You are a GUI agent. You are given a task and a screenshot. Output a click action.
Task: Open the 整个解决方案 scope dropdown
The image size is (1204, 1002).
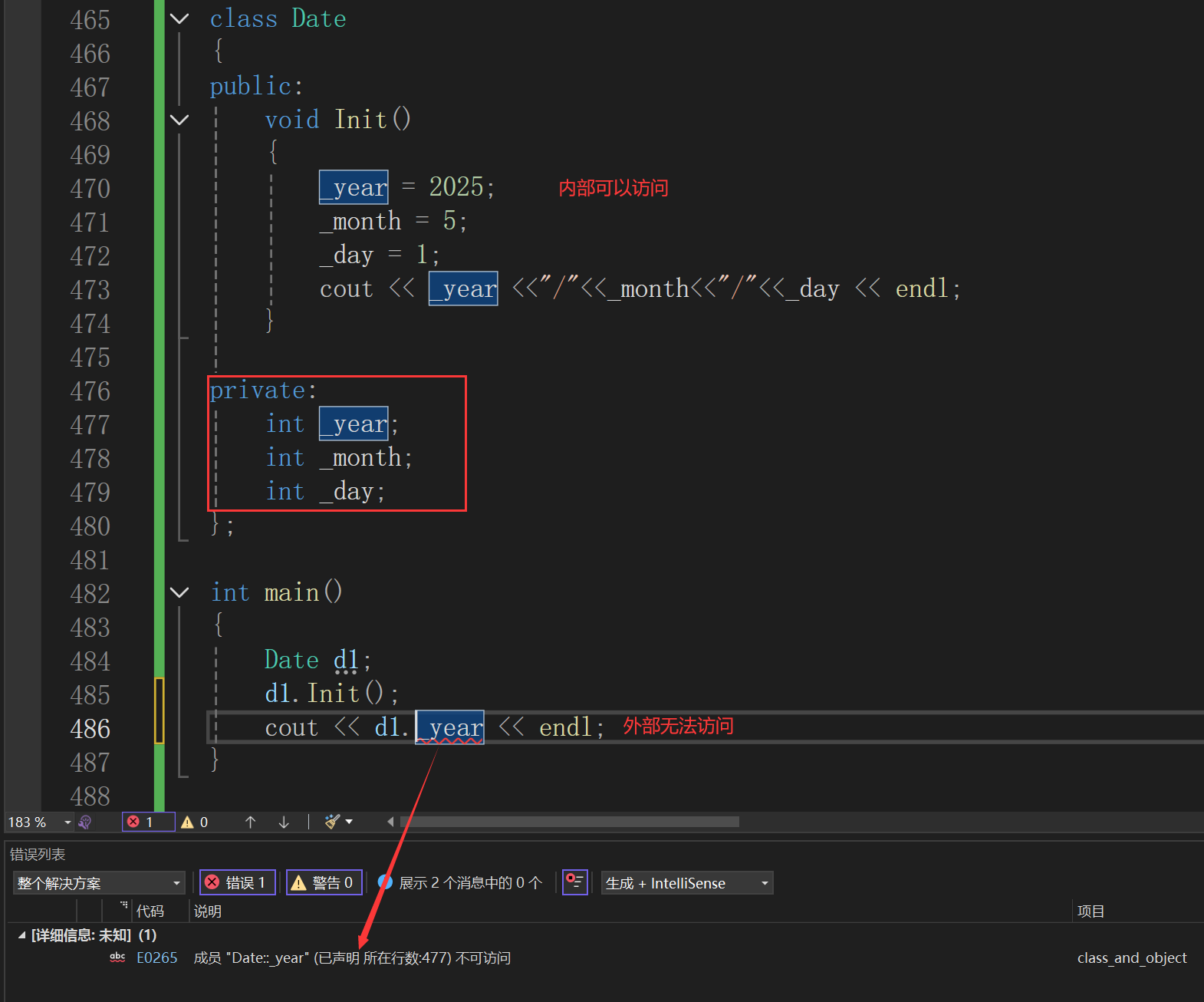pos(99,883)
